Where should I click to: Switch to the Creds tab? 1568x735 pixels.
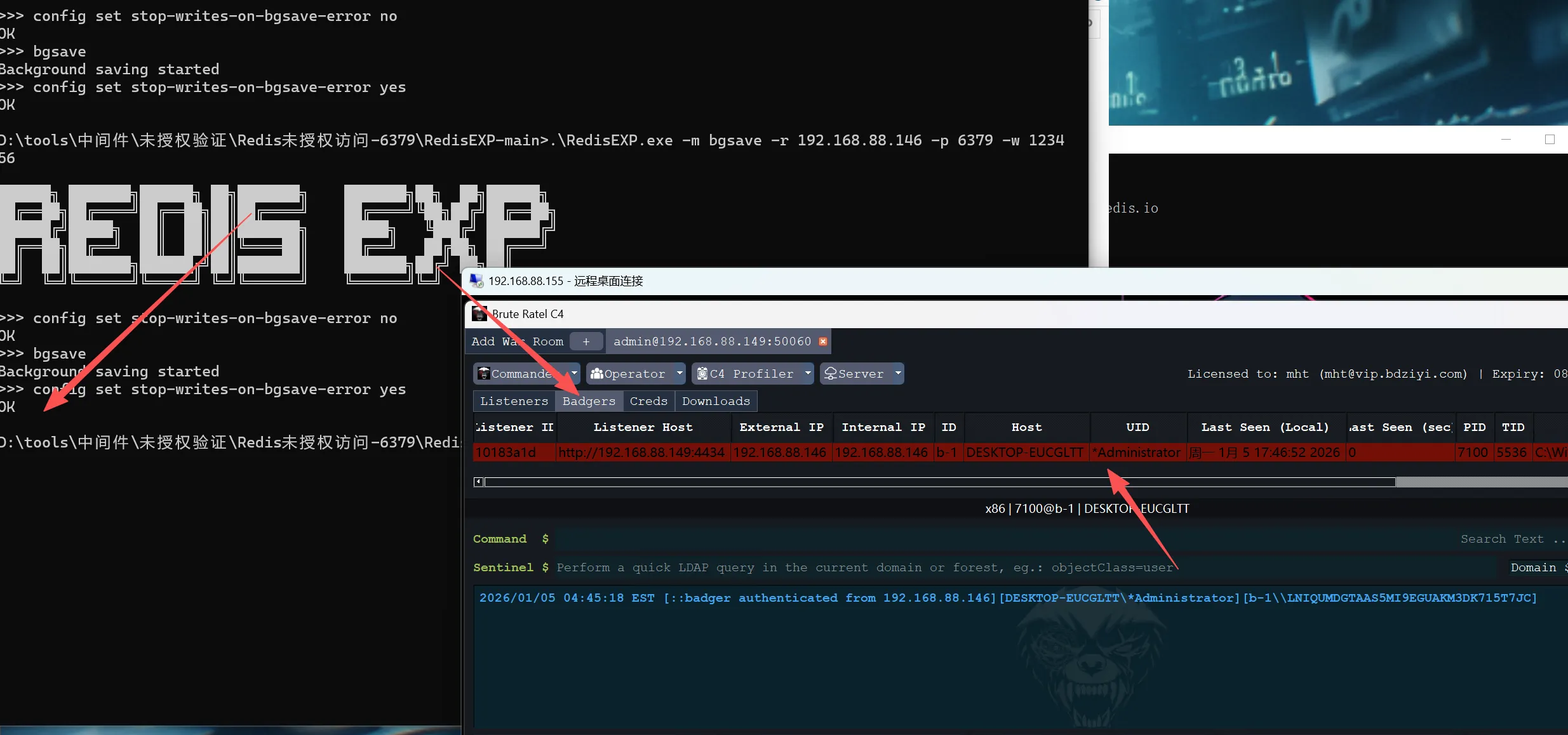648,401
